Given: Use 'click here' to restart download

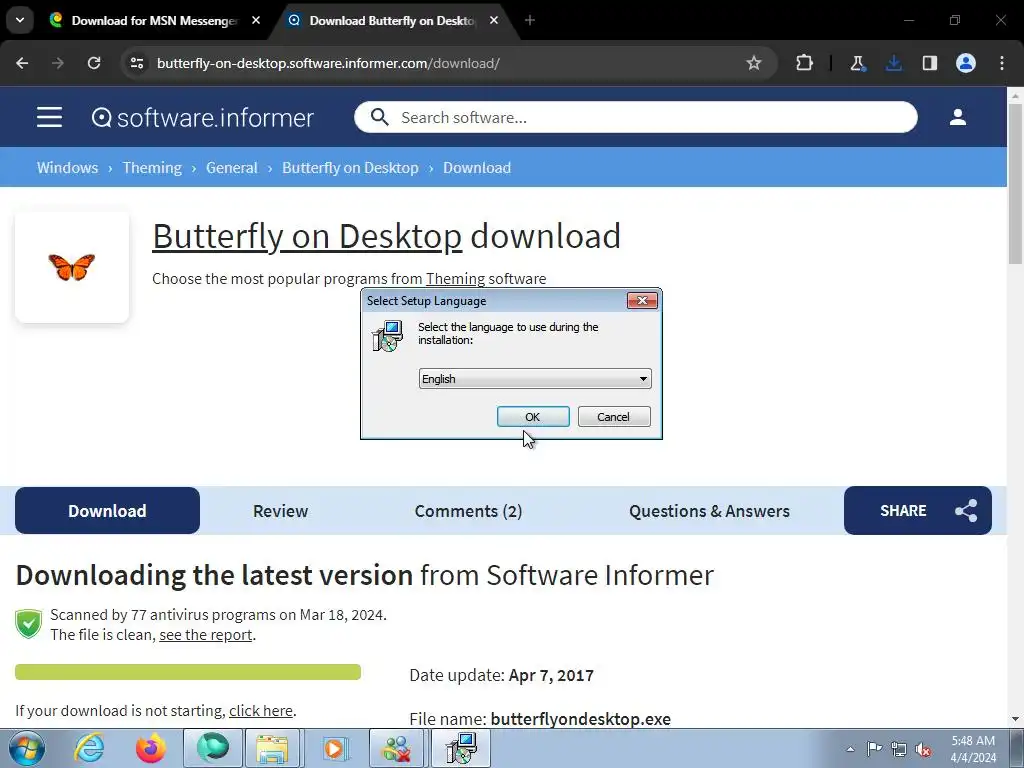Looking at the screenshot, I should pyautogui.click(x=261, y=711).
